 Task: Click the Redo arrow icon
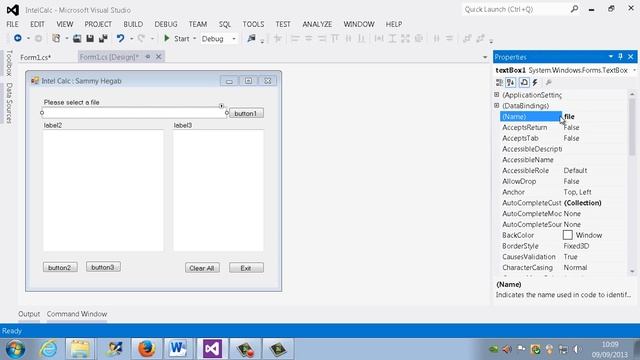[141, 38]
